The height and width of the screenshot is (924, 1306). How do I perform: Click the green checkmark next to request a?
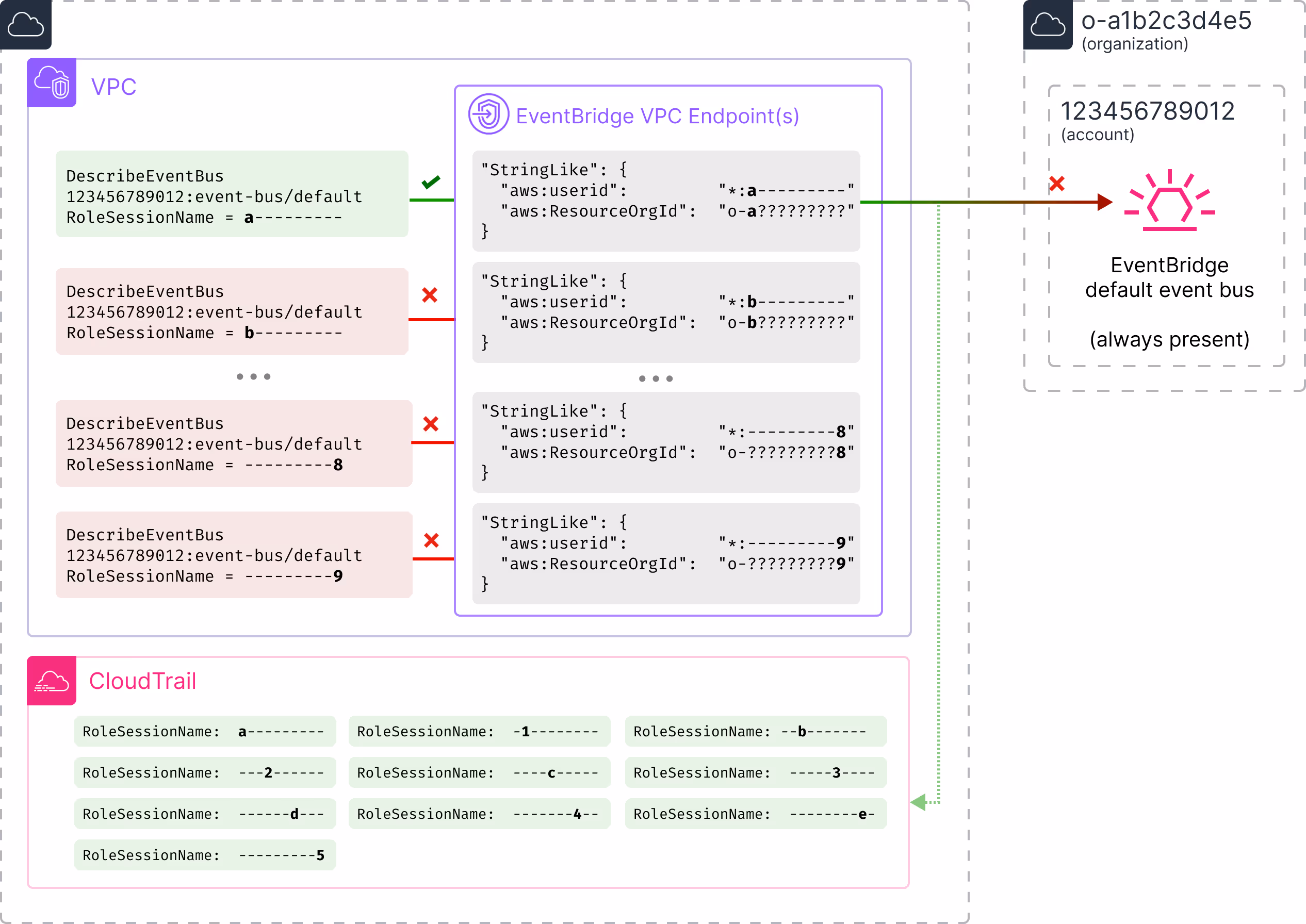tap(431, 182)
